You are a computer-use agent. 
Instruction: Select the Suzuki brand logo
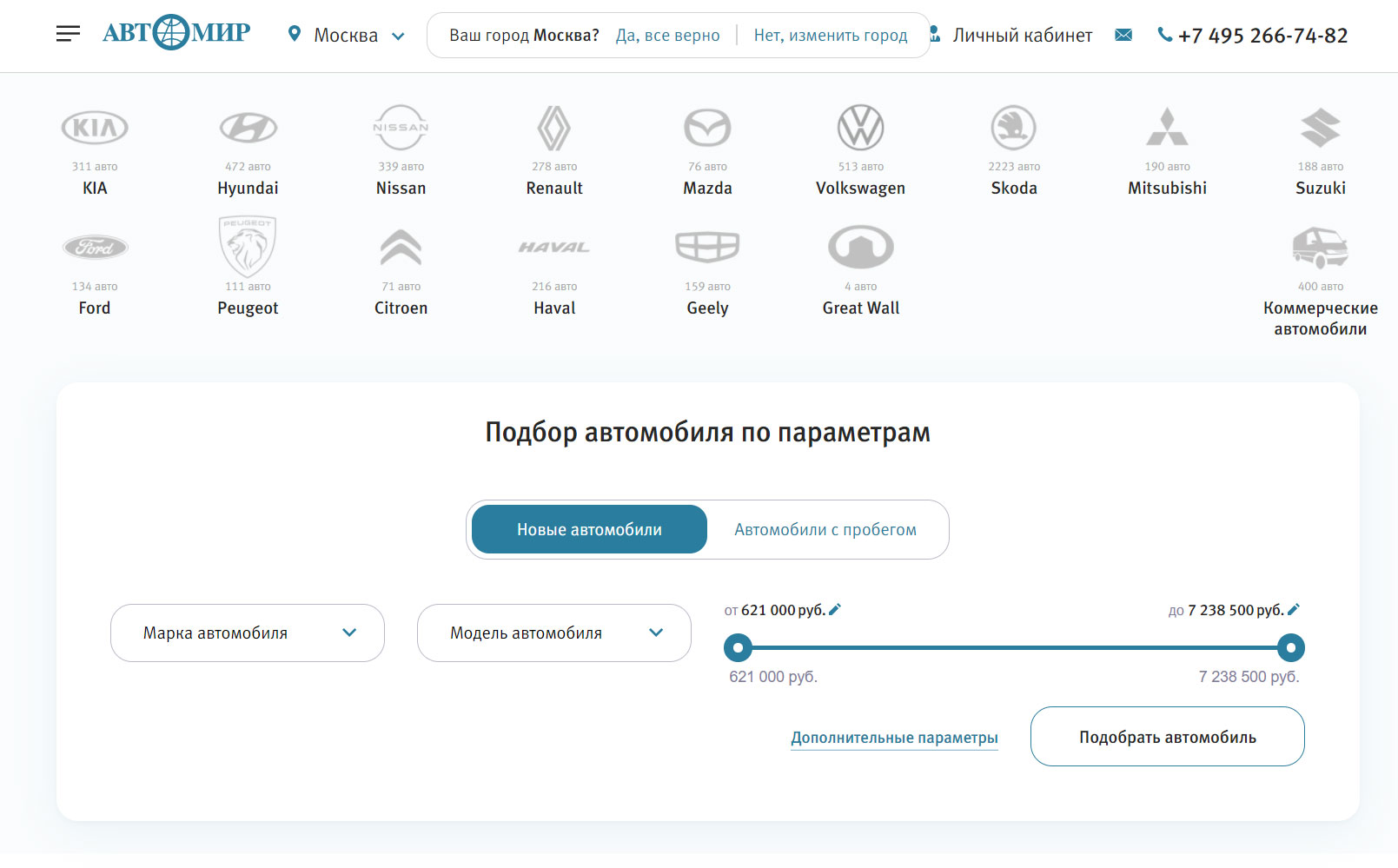1320,128
